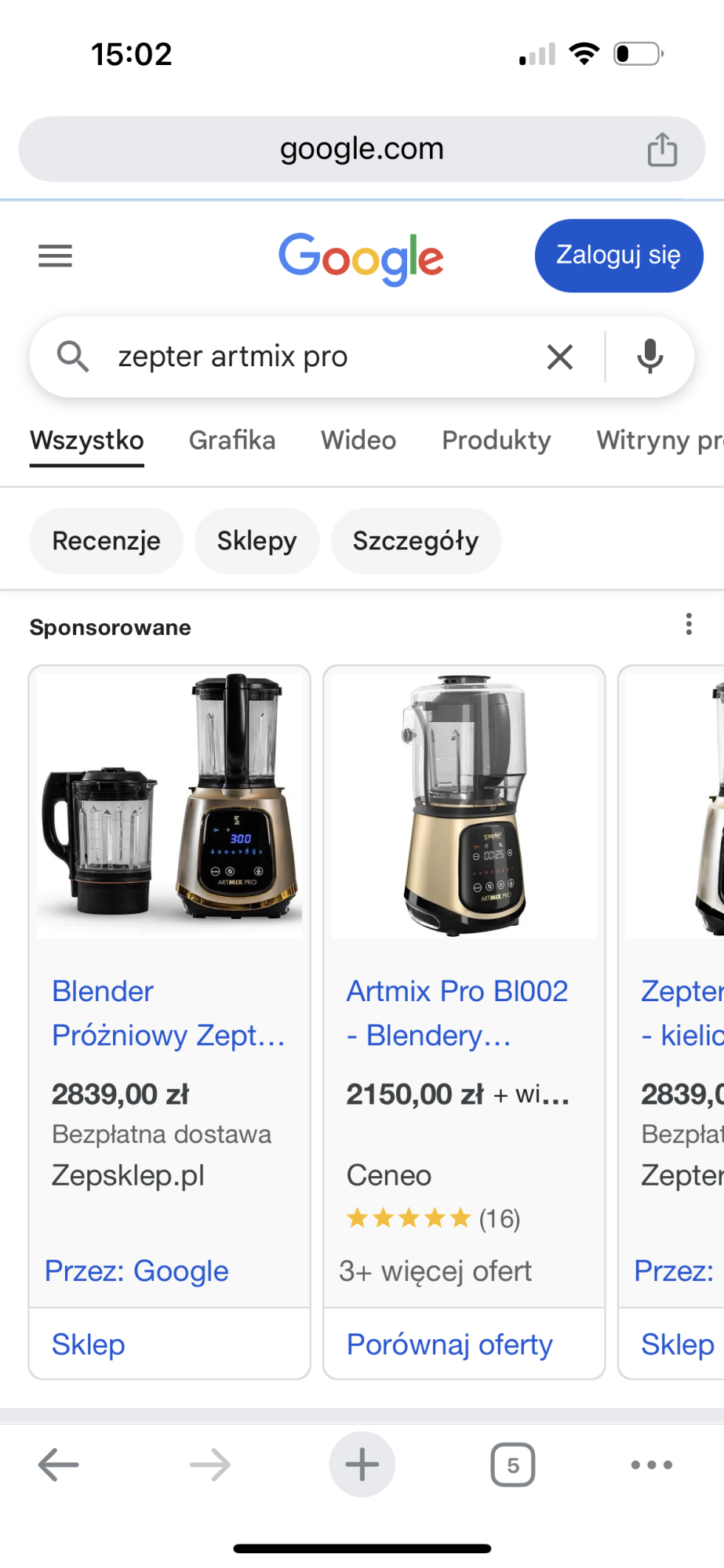Open a new tab with plus button
Image resolution: width=724 pixels, height=1568 pixels.
click(362, 1464)
